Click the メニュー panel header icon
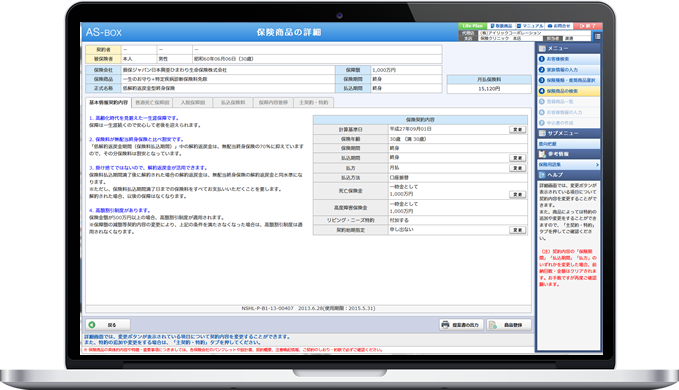Viewport: 679px width, 390px height. 542,48
